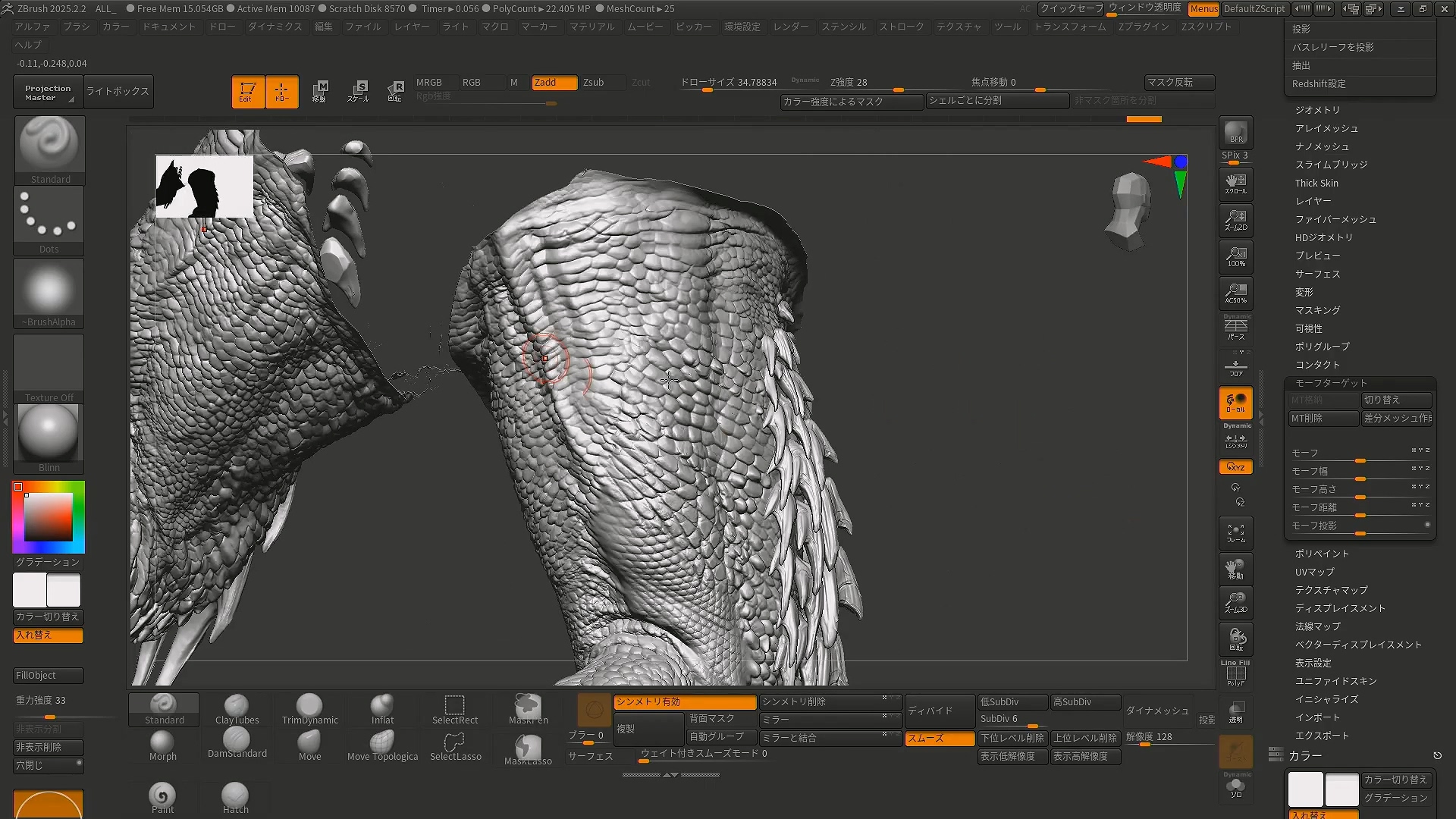This screenshot has height=819, width=1456.
Task: Expand the ジオメトリ palette section
Action: coord(1317,110)
